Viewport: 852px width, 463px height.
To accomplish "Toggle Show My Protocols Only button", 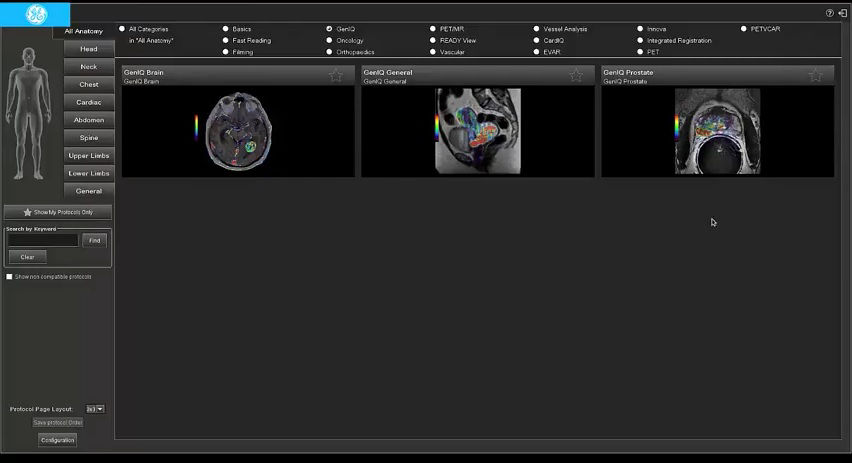I will (x=58, y=212).
